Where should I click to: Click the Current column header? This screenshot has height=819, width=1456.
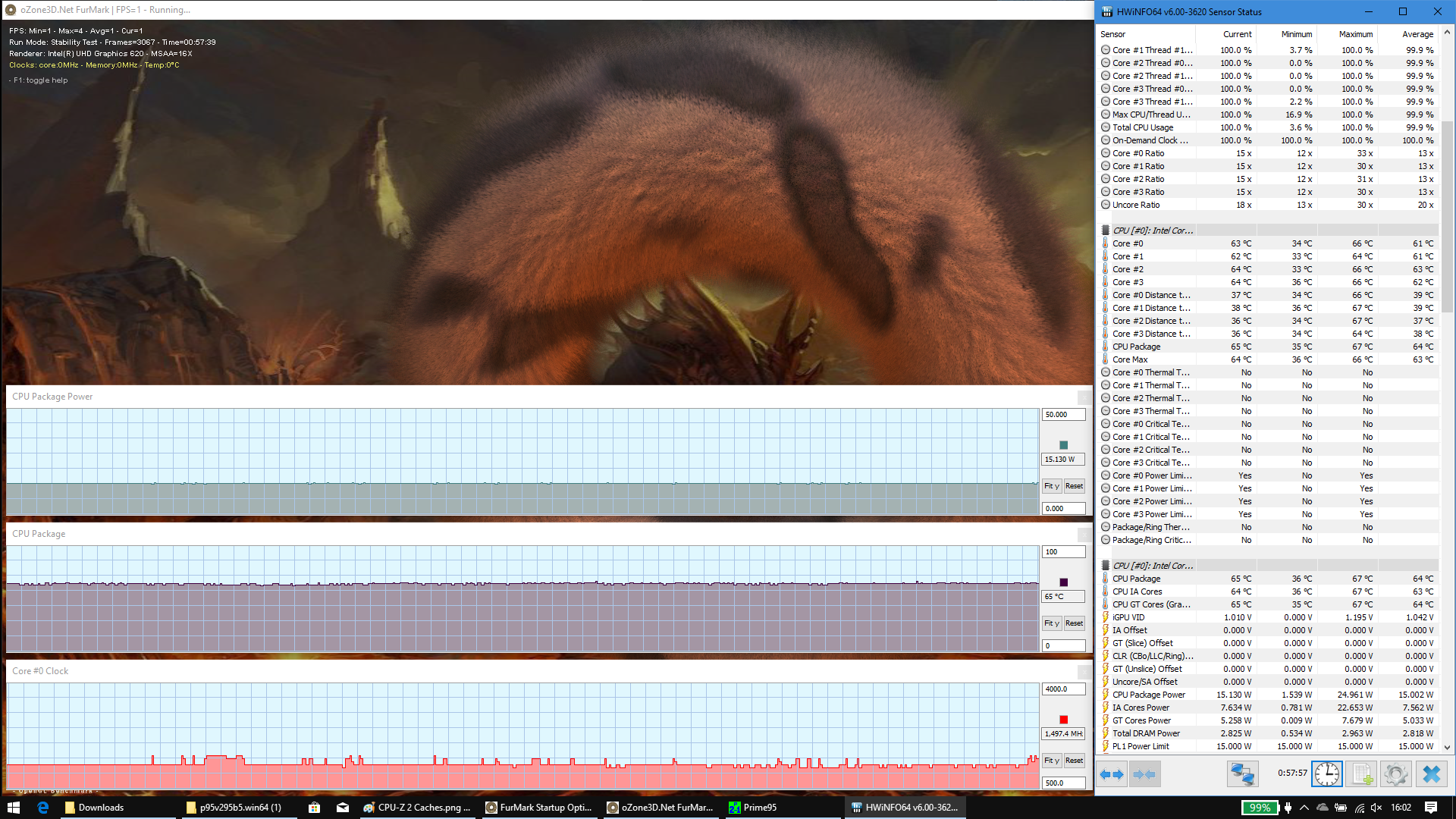[1226, 34]
